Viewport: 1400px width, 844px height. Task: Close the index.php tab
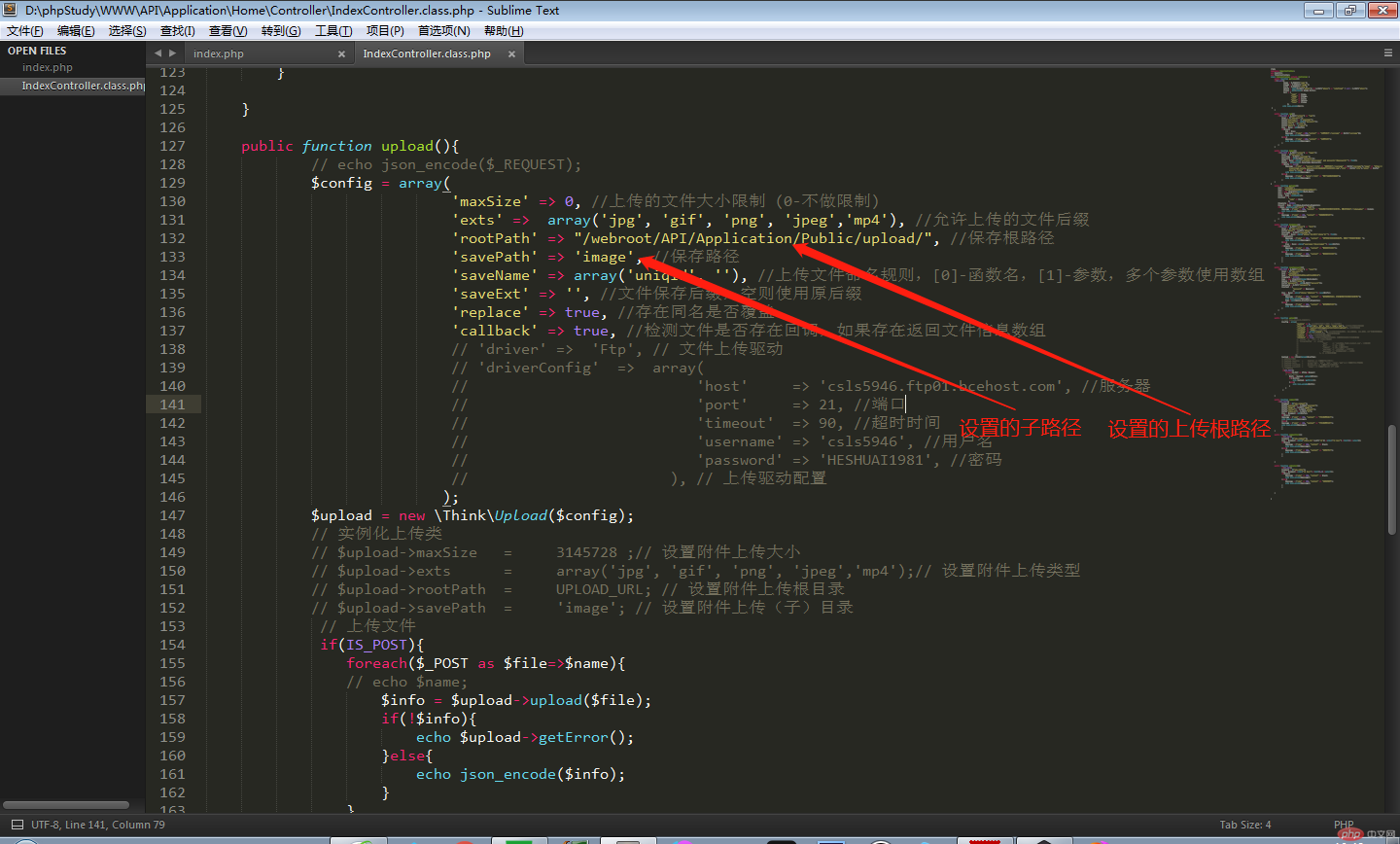(x=341, y=54)
